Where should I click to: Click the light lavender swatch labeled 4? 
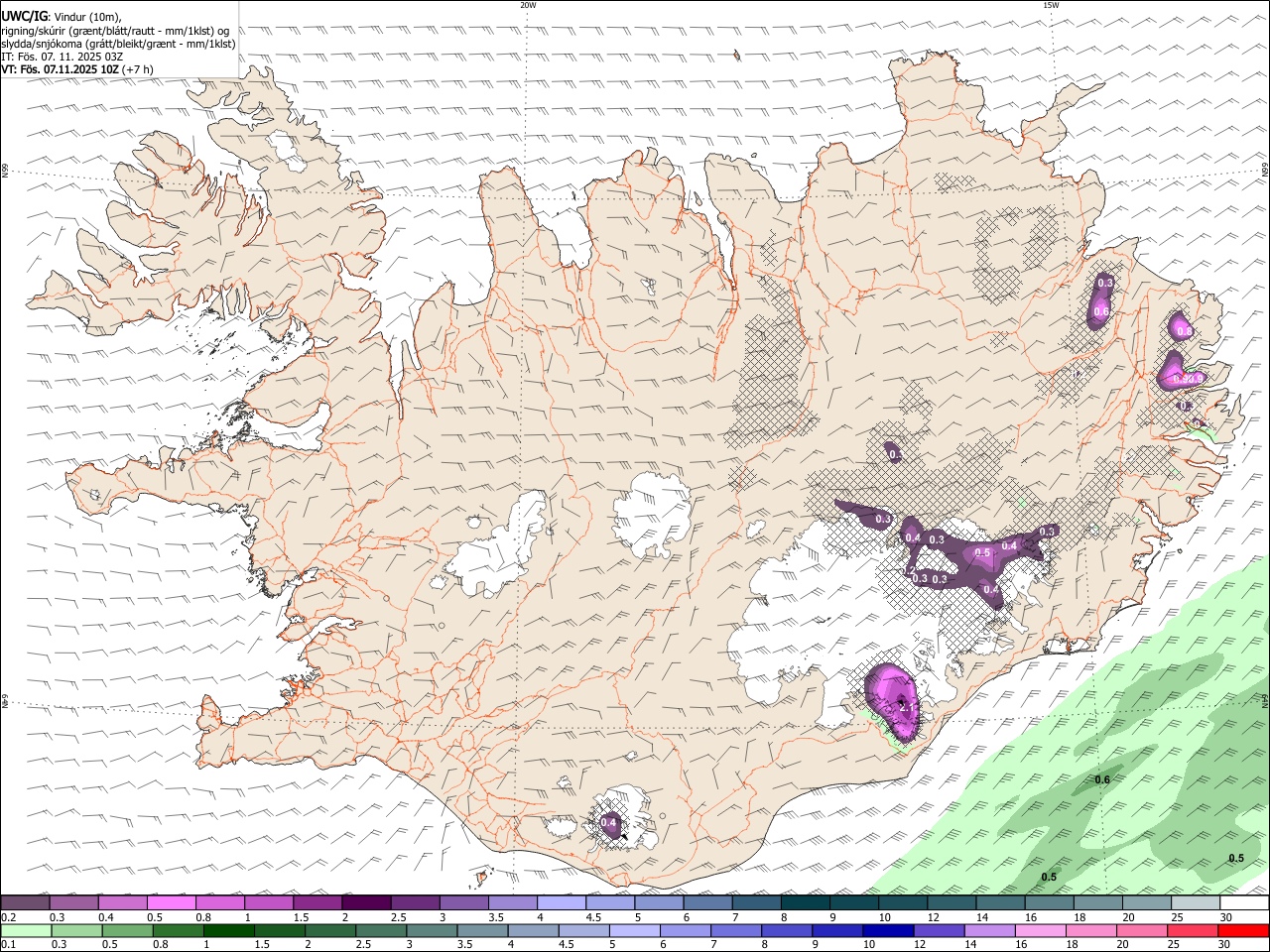[561, 902]
